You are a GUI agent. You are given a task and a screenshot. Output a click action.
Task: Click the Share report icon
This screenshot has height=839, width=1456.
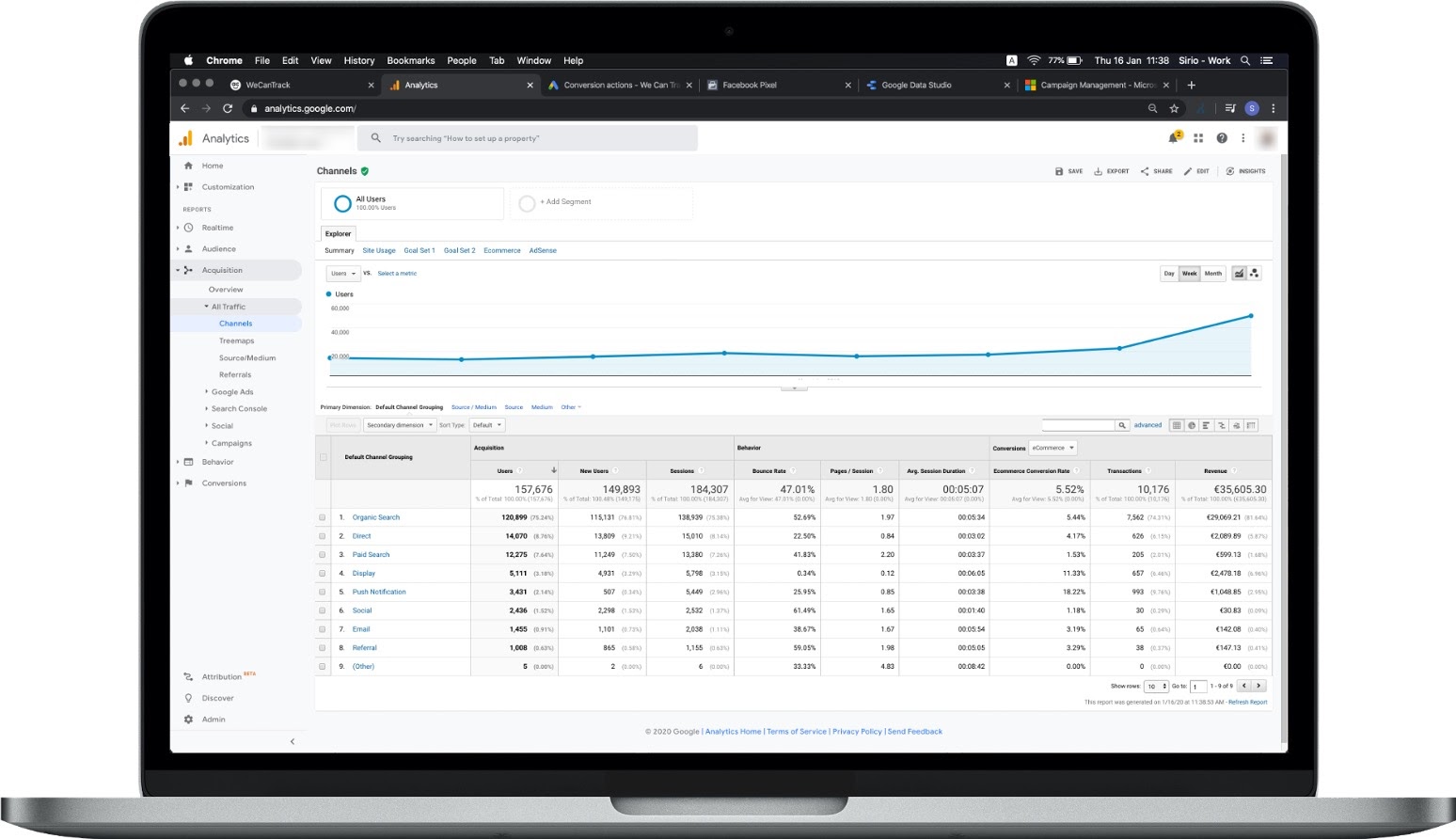click(x=1156, y=171)
